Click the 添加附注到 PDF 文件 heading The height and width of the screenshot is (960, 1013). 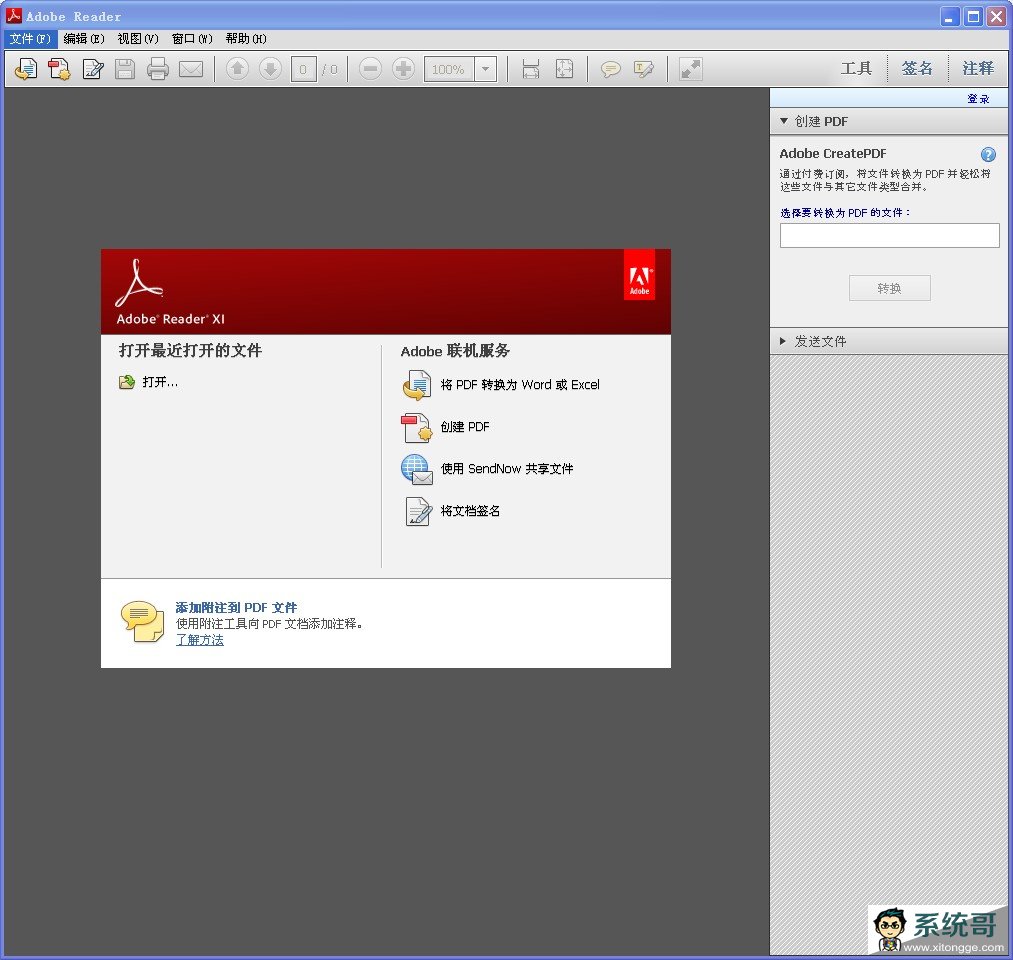[x=236, y=607]
